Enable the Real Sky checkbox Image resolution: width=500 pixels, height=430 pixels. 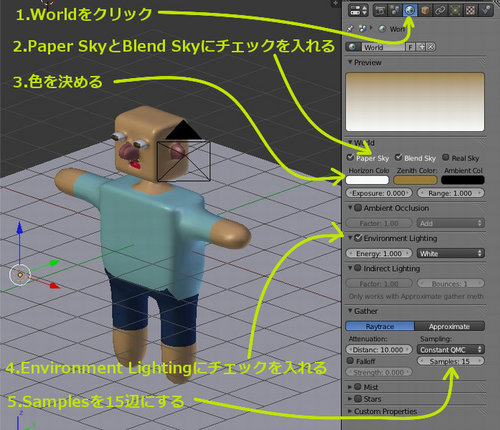click(446, 157)
